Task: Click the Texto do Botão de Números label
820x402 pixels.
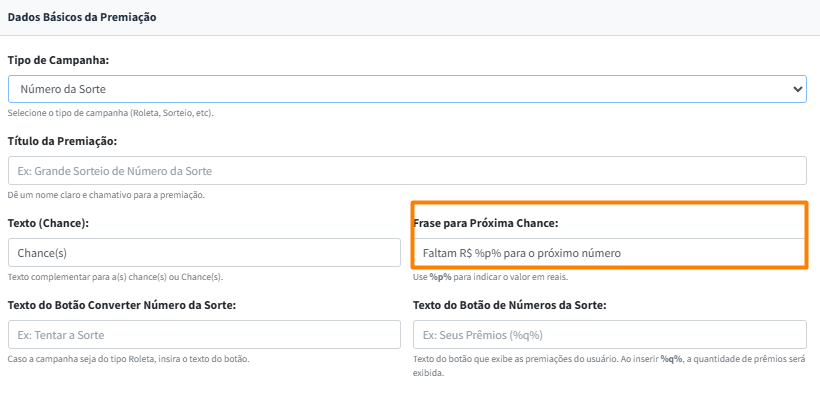Action: pyautogui.click(x=509, y=304)
